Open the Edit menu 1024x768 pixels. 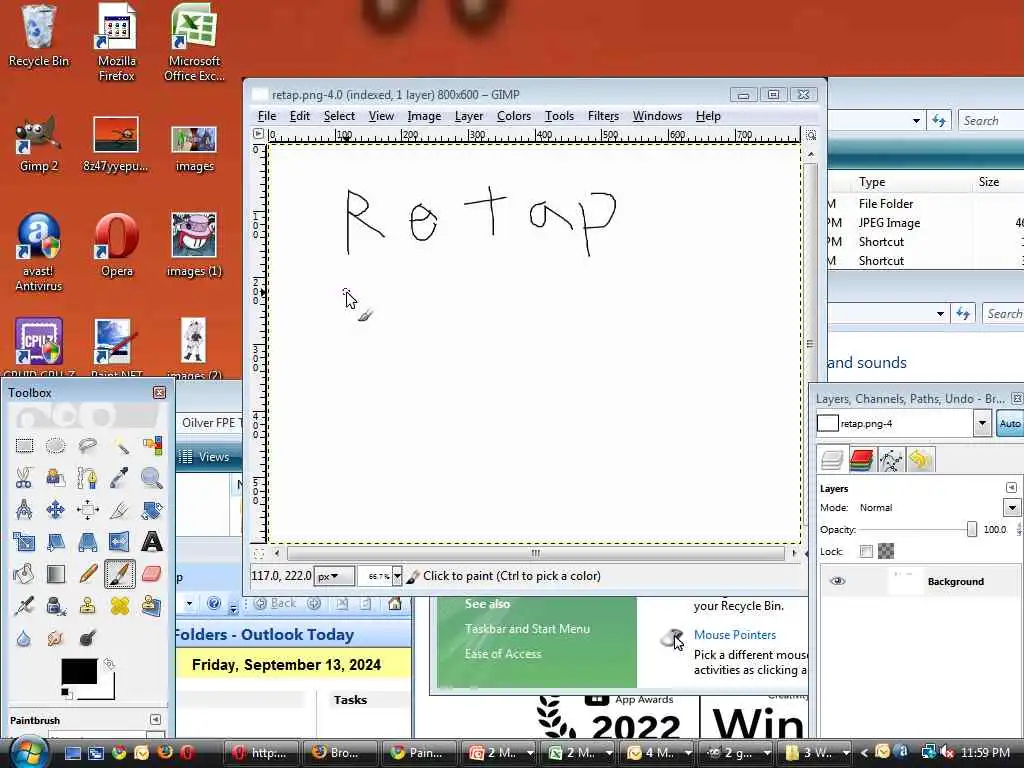click(x=300, y=116)
